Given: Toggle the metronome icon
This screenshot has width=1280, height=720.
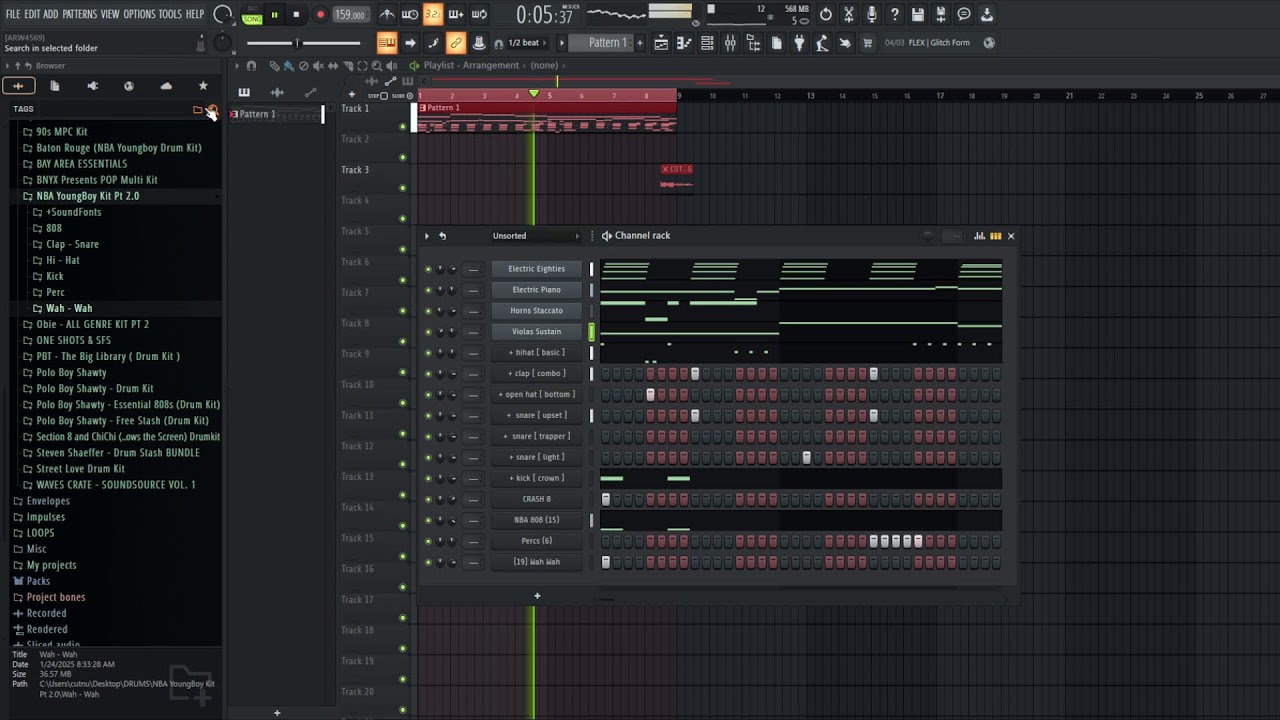Looking at the screenshot, I should (387, 14).
